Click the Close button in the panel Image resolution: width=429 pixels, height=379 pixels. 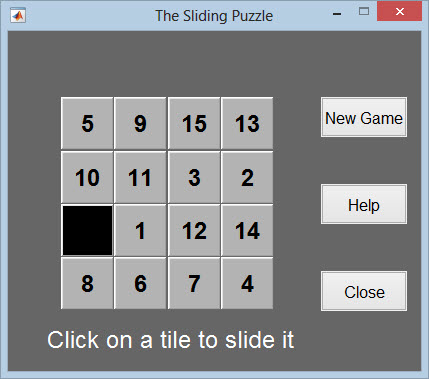364,291
